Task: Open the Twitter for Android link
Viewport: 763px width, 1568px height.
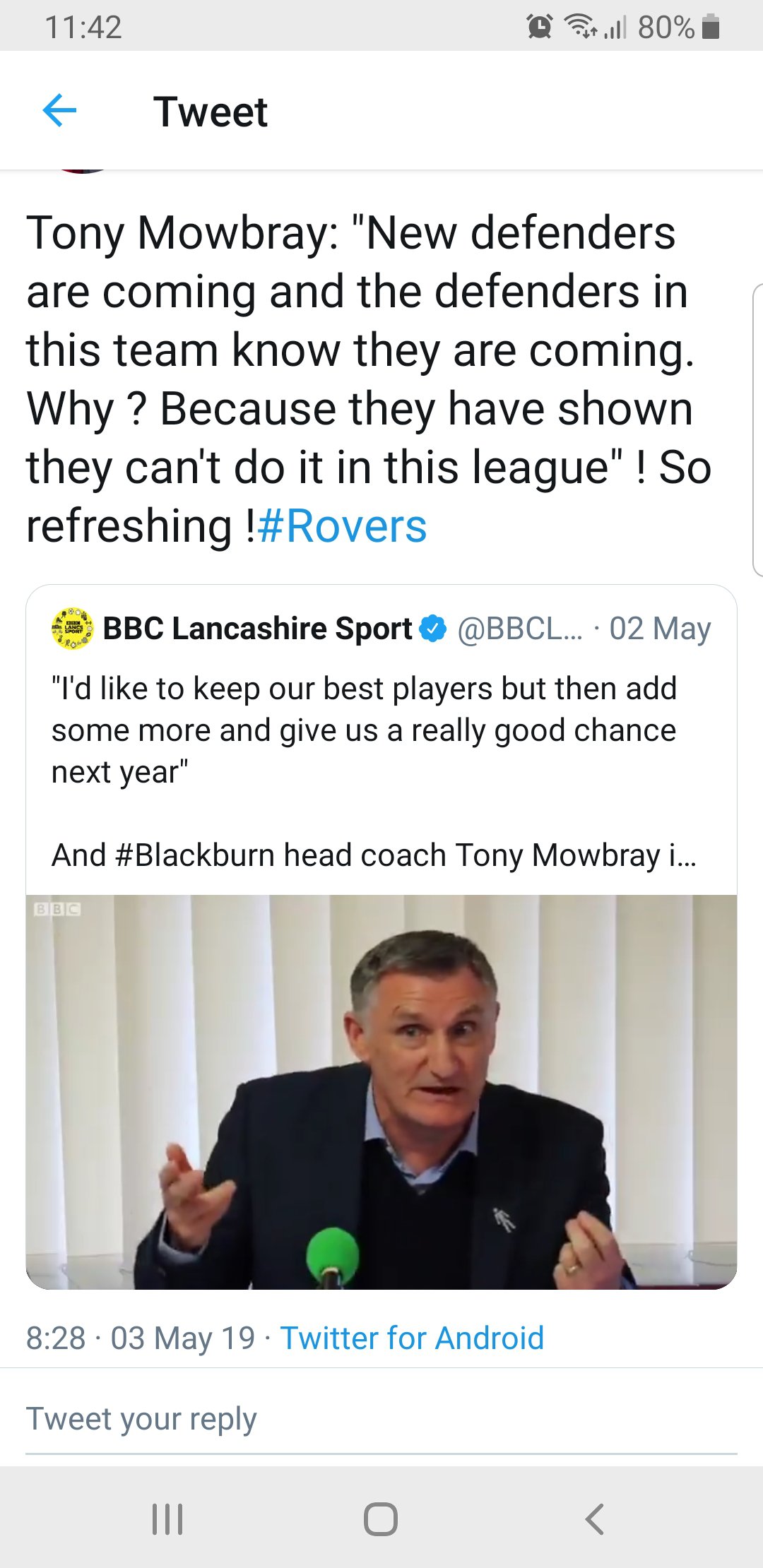Action: pyautogui.click(x=412, y=1338)
